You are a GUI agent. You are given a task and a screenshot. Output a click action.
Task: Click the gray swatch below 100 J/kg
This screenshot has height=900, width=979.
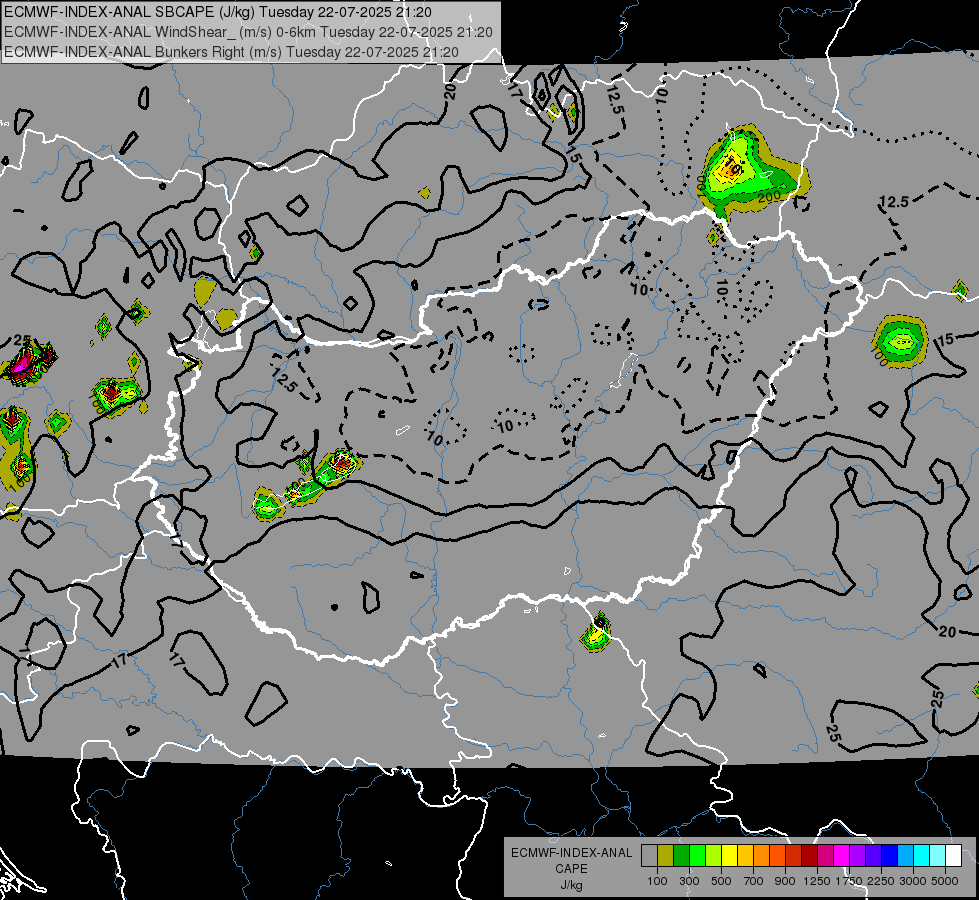click(649, 856)
